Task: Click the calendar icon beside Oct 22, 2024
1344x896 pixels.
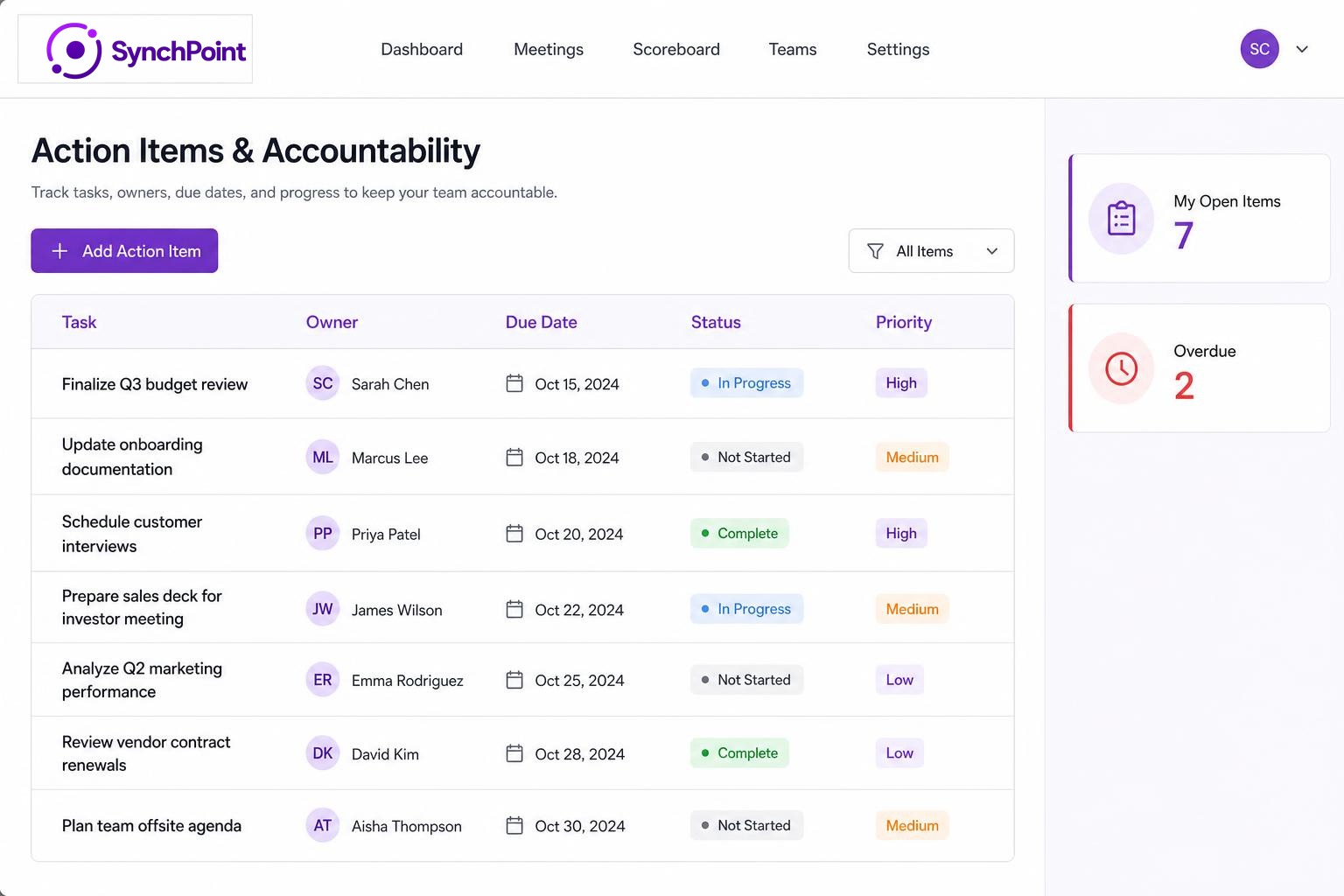Action: pos(514,609)
